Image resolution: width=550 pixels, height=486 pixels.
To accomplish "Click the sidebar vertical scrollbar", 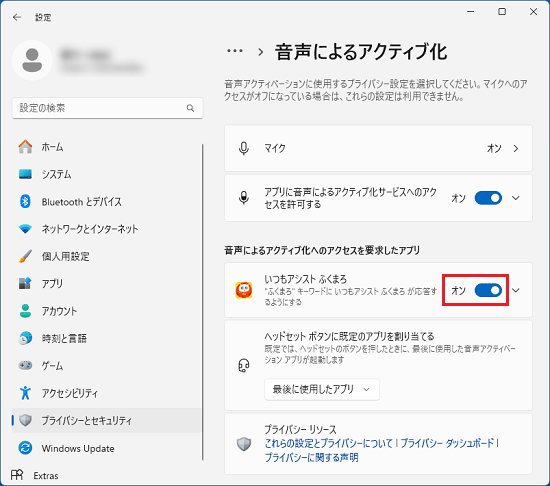I will [x=202, y=302].
